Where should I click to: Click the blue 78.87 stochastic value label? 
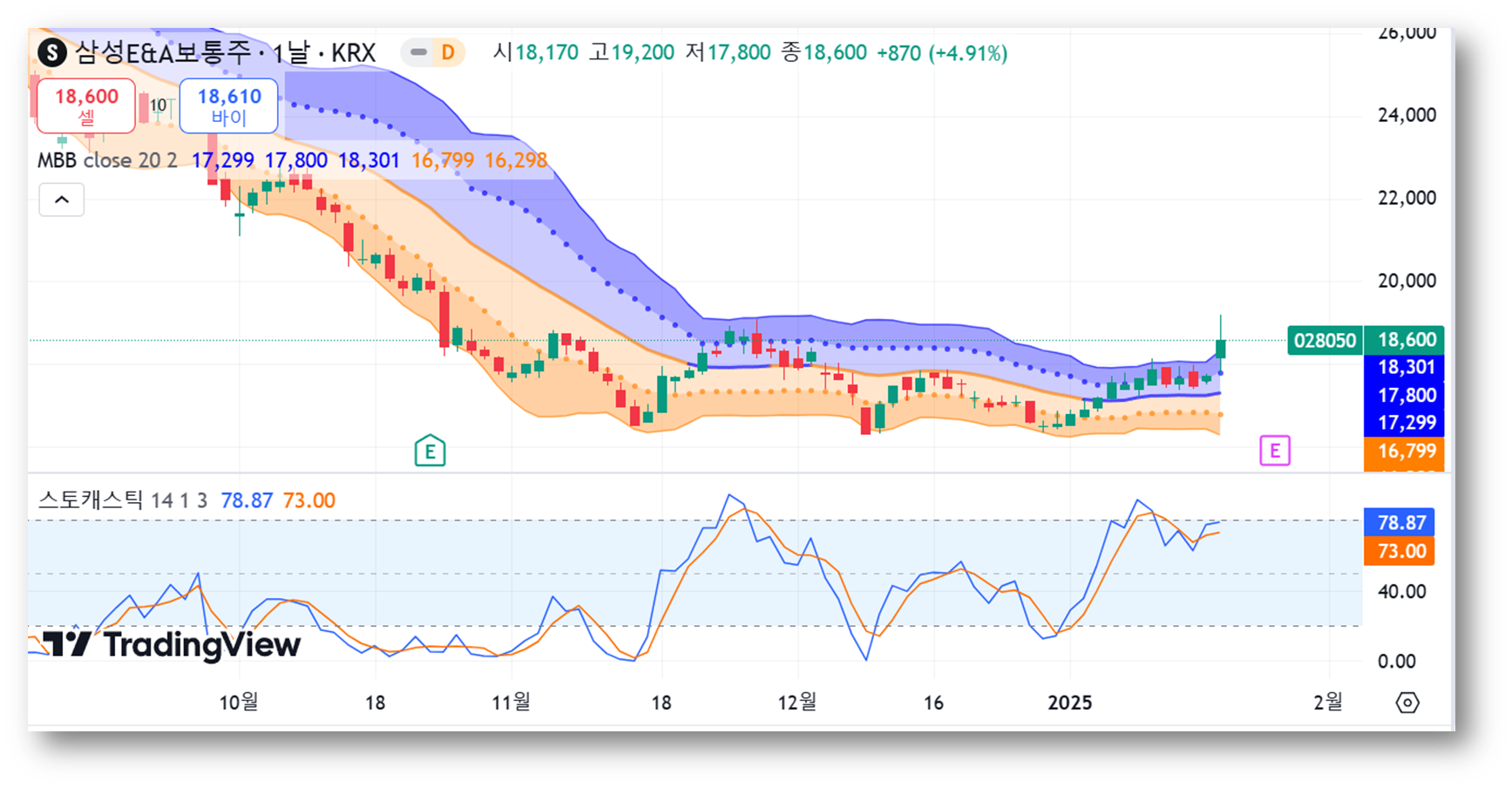coord(1400,522)
